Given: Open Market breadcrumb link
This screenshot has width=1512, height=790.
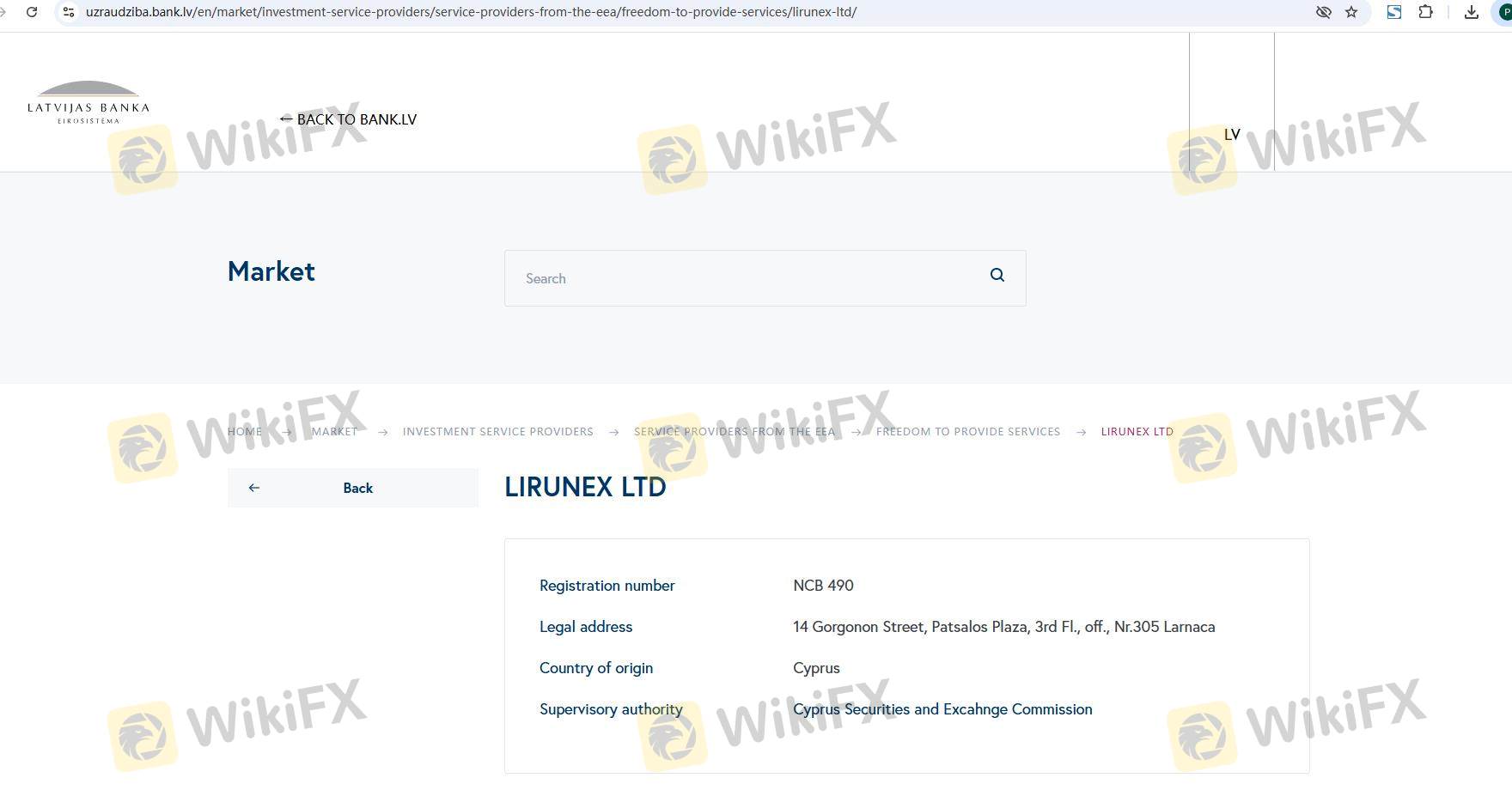Looking at the screenshot, I should [x=334, y=432].
